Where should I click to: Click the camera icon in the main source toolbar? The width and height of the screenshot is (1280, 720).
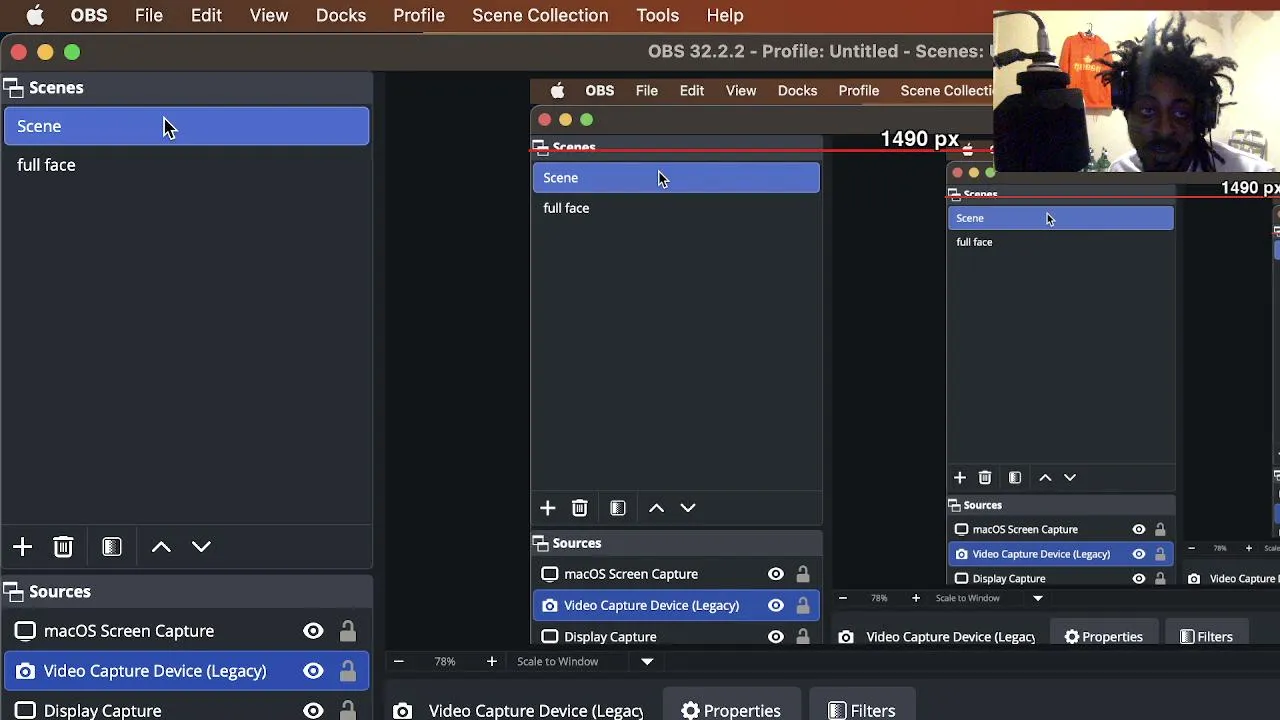click(x=402, y=711)
